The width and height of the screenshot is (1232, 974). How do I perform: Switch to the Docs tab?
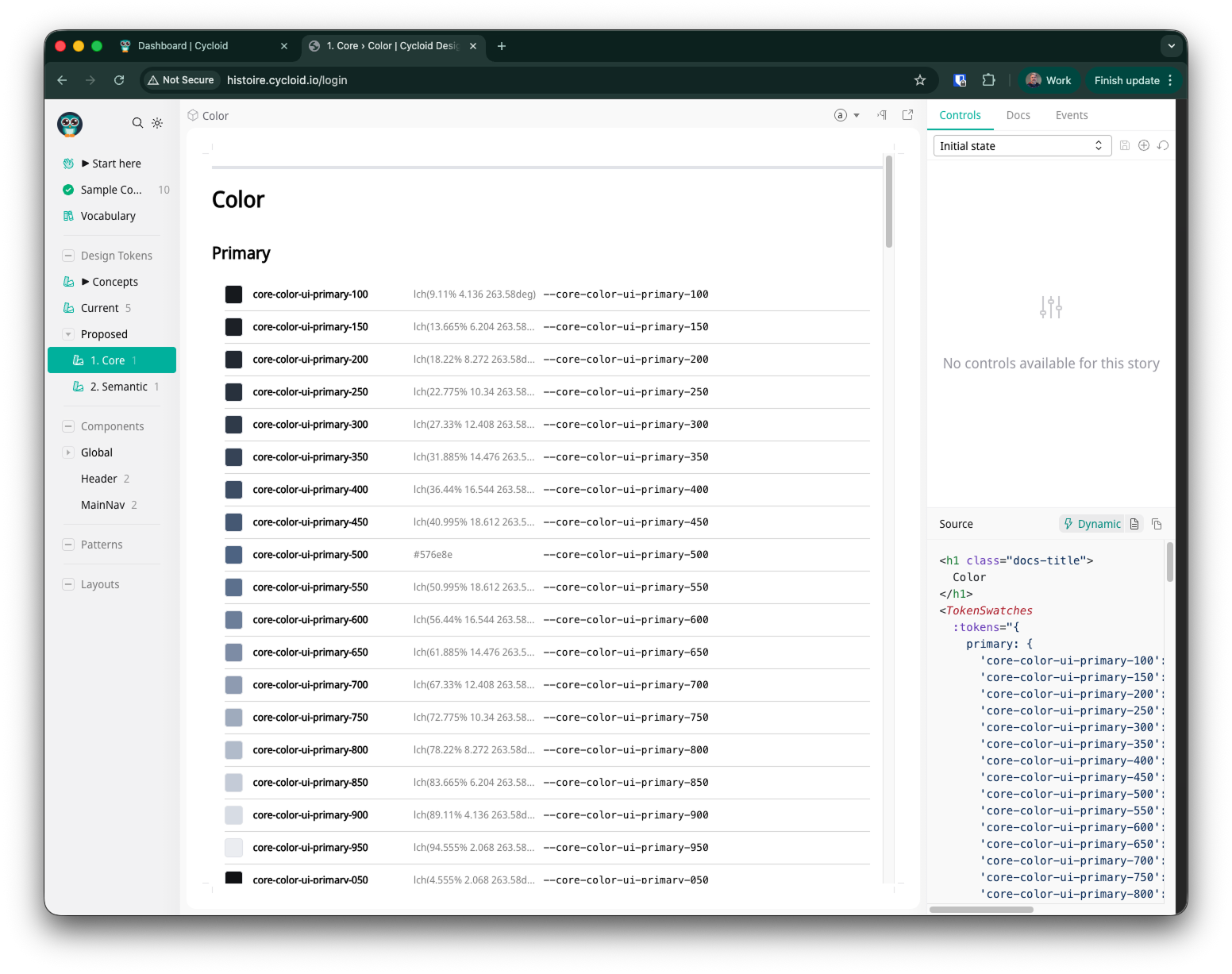(x=1018, y=115)
